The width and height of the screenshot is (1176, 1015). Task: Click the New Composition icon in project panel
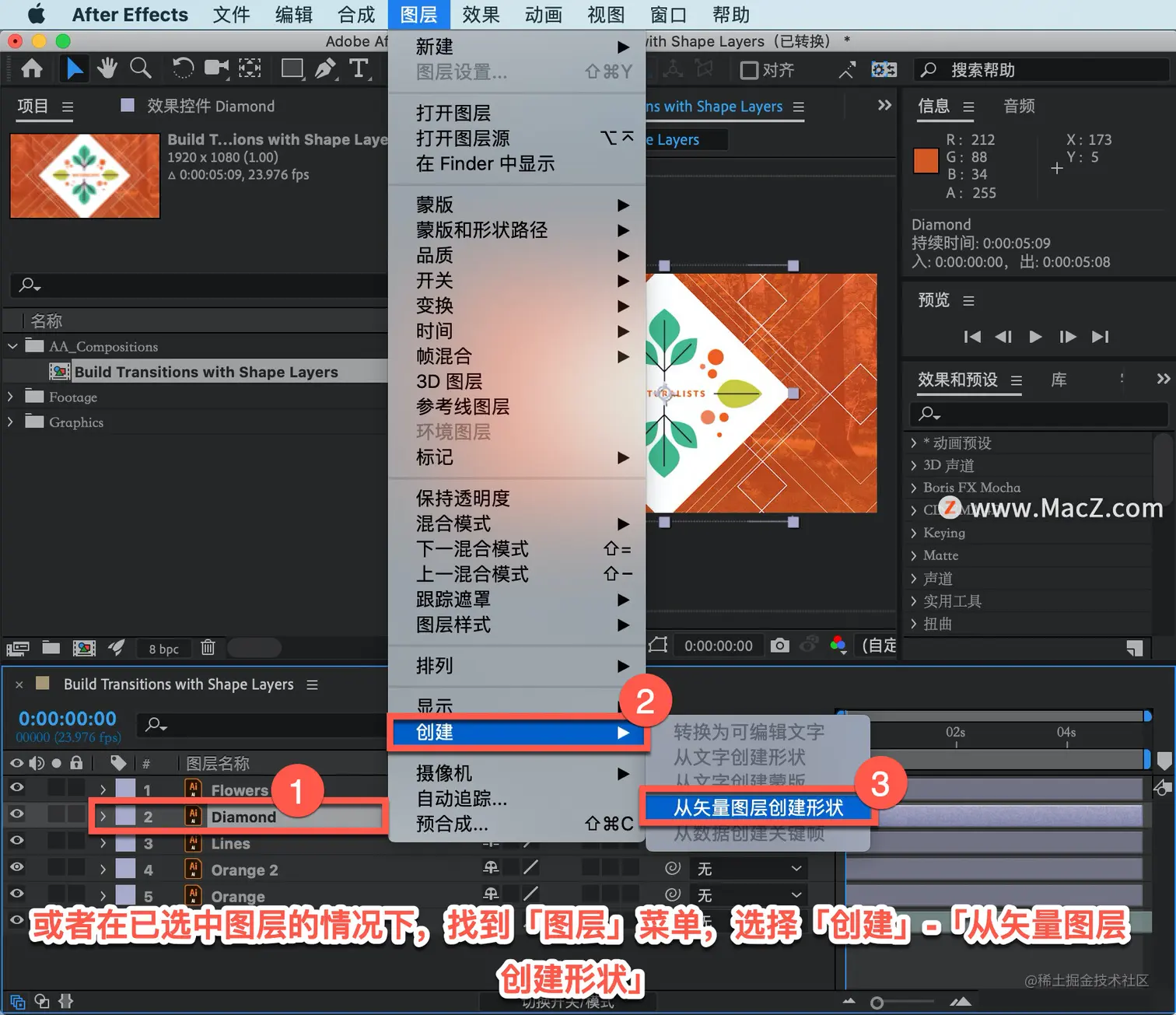pos(84,648)
